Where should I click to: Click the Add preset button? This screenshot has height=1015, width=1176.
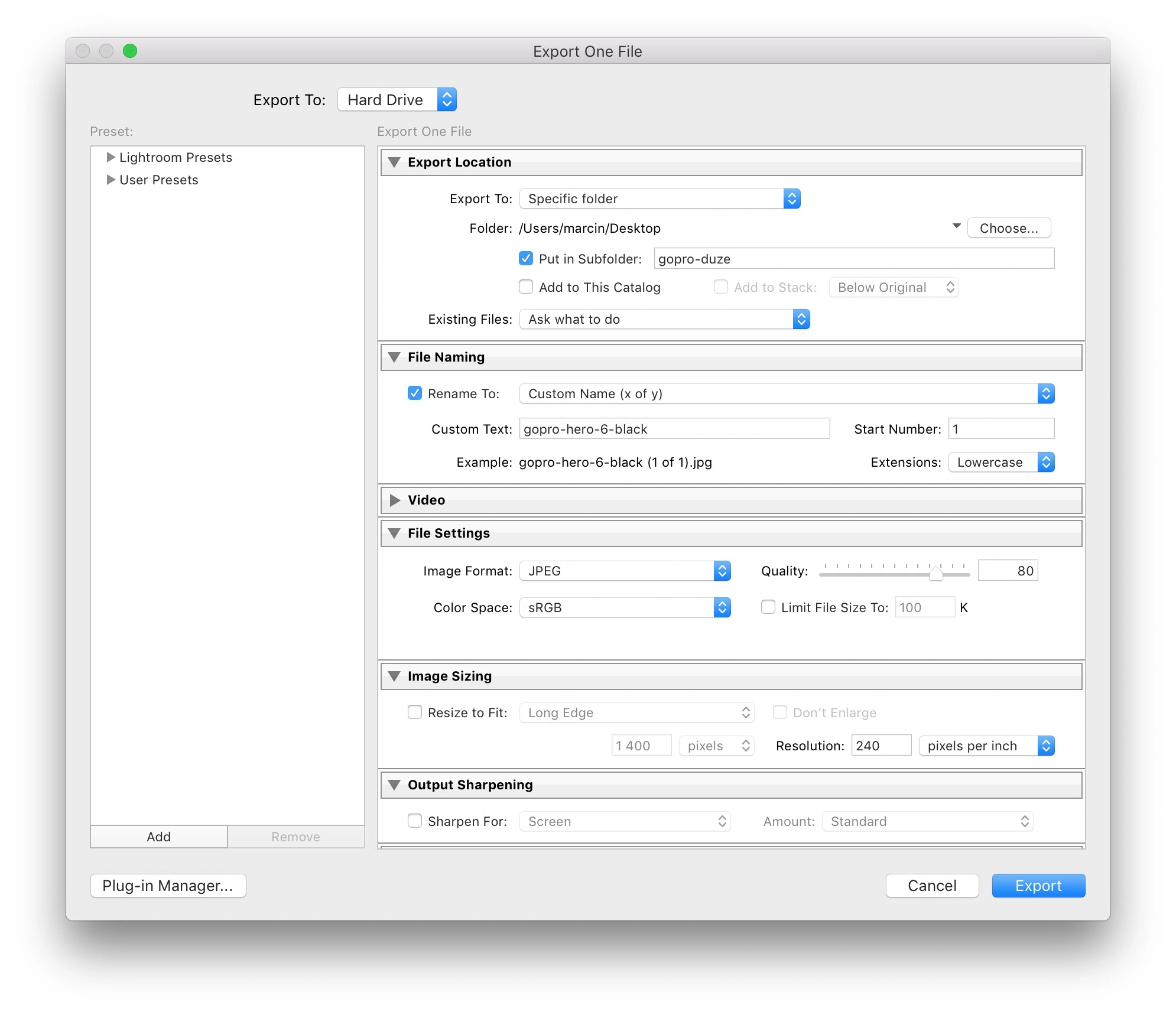pos(159,837)
